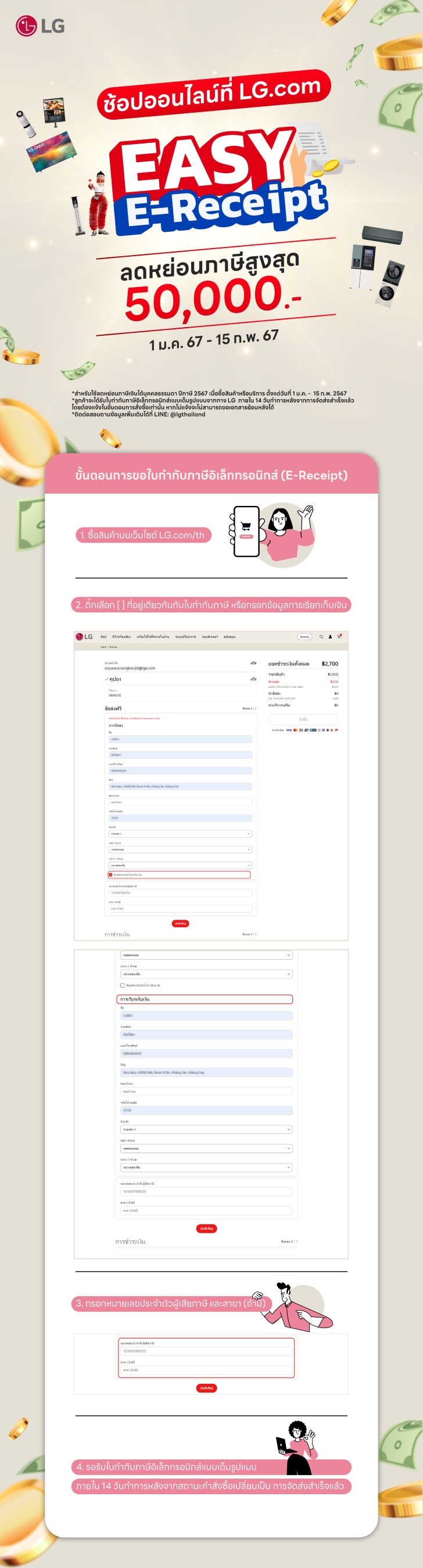
Task: Click pink step 2 instruction label
Action: point(211,604)
